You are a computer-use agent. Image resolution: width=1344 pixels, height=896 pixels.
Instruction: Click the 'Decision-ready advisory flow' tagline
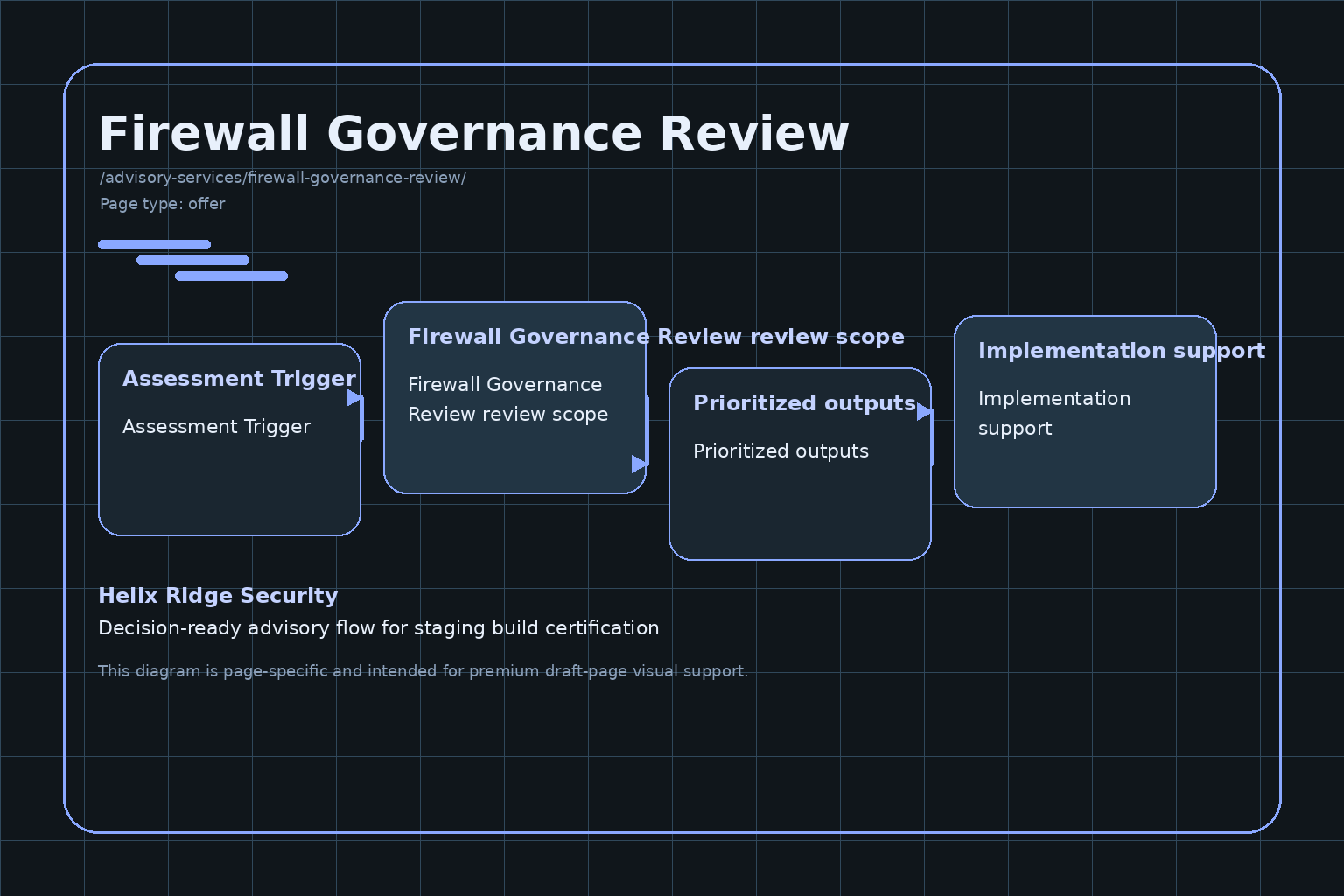378,628
